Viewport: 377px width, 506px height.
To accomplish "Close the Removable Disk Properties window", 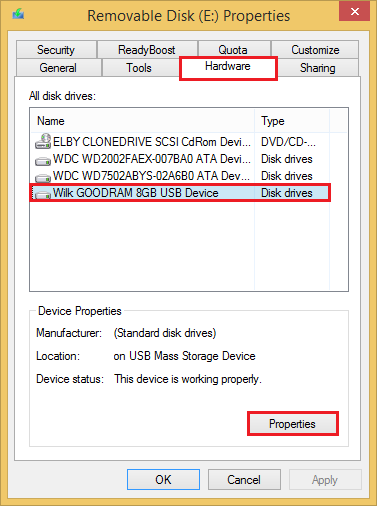I will click(355, 12).
